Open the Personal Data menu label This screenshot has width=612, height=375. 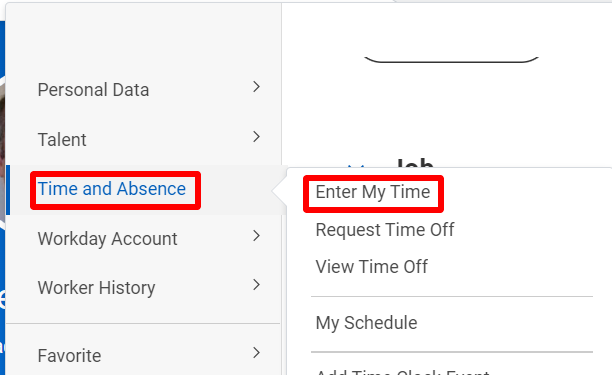pos(93,90)
